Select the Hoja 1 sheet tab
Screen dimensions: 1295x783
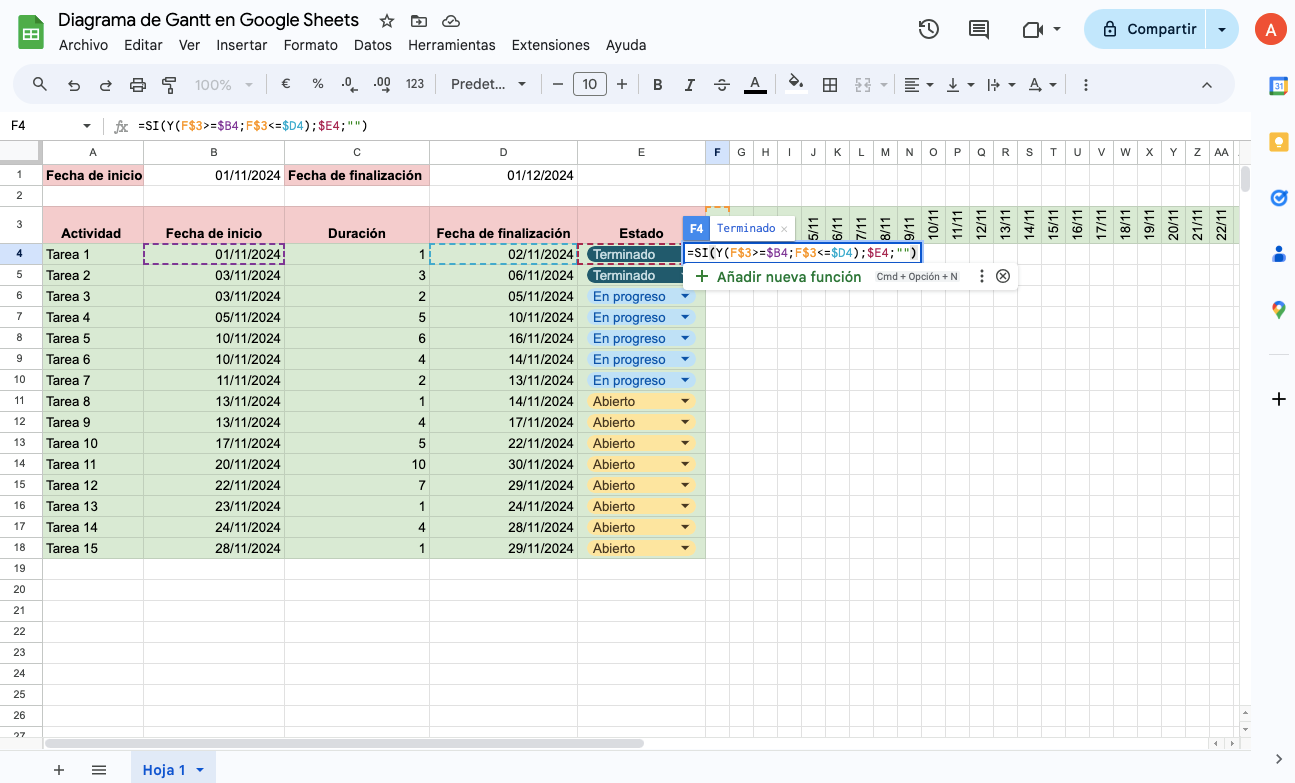(x=173, y=769)
